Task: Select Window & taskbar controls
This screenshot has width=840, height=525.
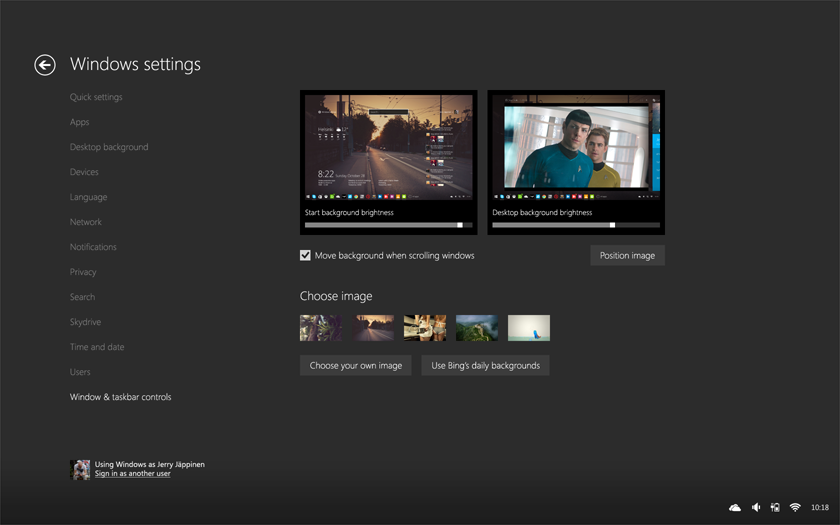Action: [121, 397]
